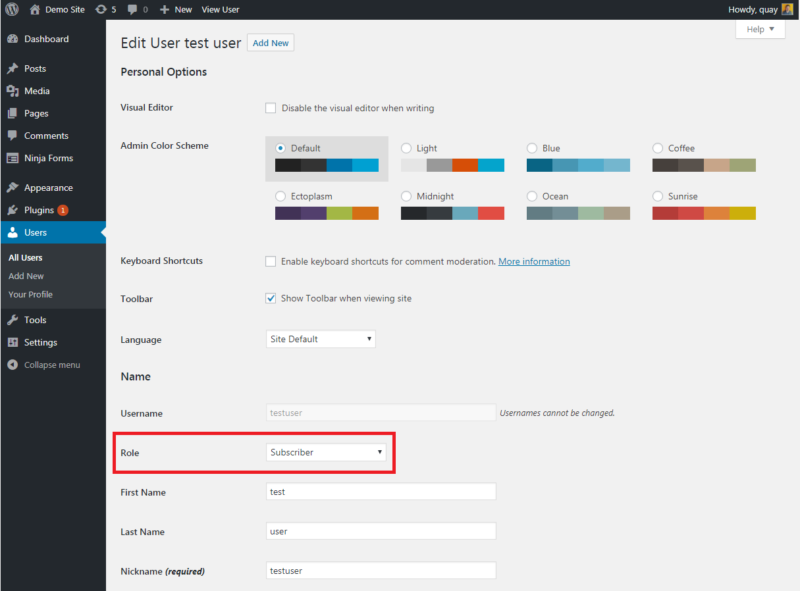Open the Language dropdown
This screenshot has height=591, width=800.
[320, 338]
